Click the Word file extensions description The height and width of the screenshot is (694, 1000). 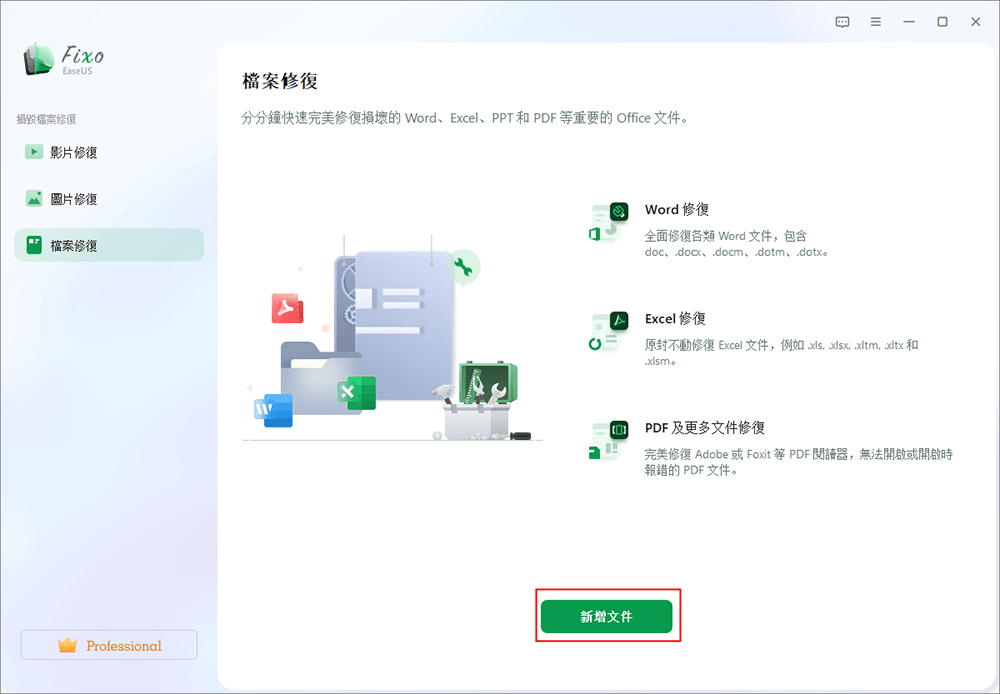click(x=736, y=244)
